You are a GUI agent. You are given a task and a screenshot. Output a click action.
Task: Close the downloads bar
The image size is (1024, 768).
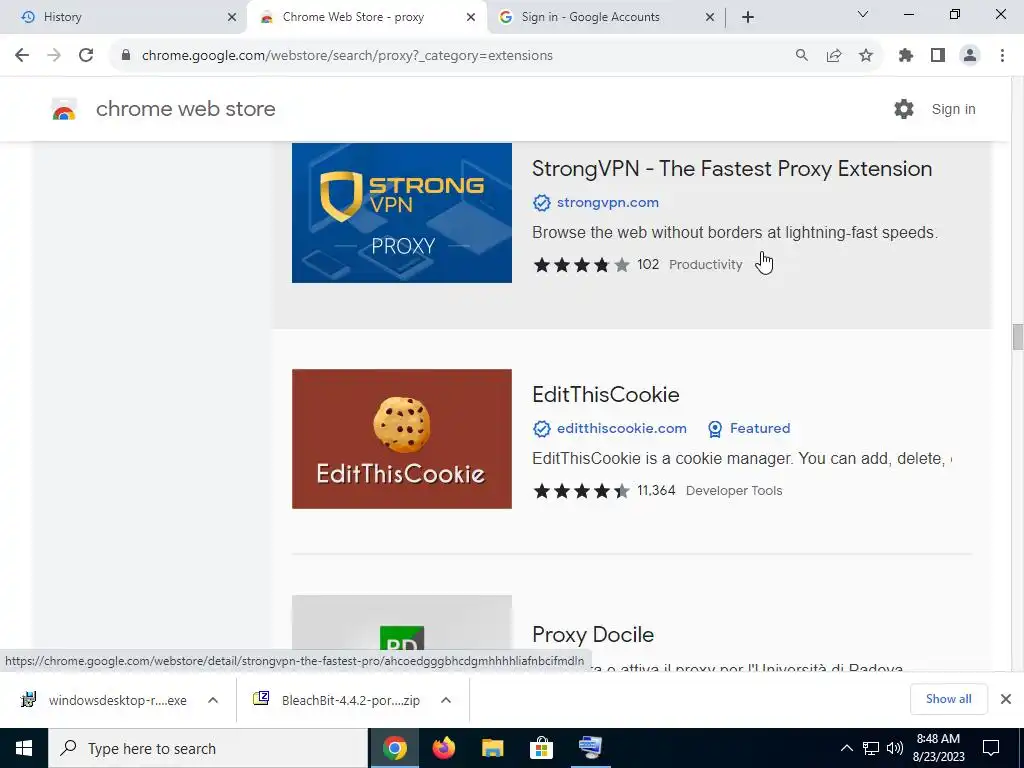pos(1006,699)
